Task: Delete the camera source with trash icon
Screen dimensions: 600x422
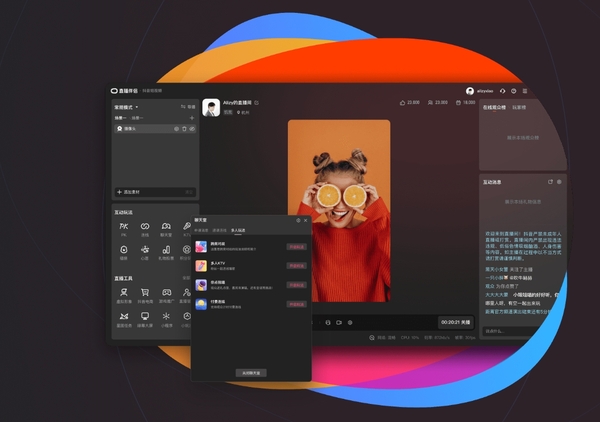Action: pos(184,128)
